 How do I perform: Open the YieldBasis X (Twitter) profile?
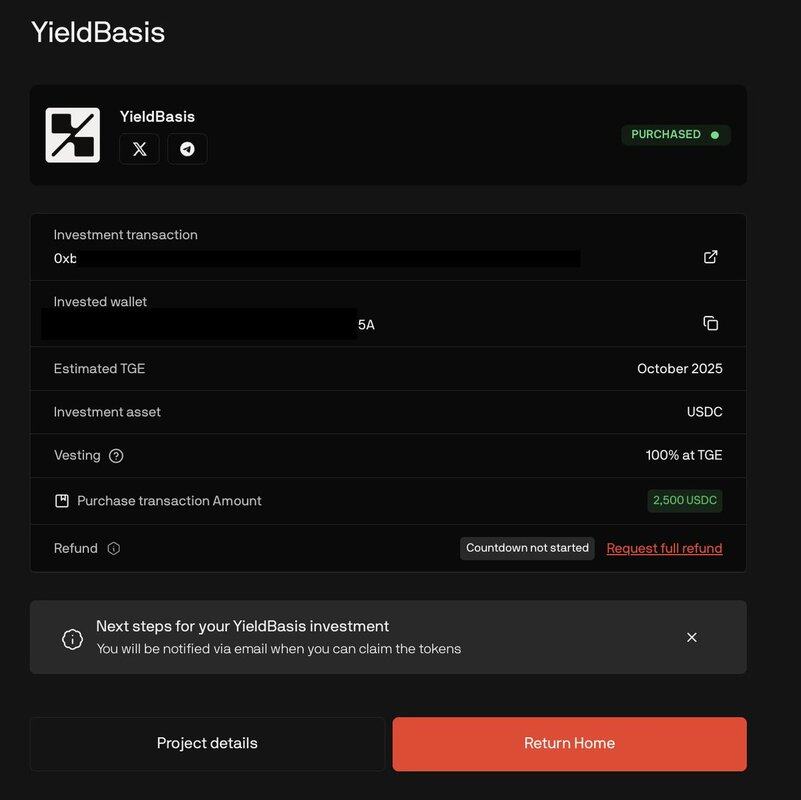[139, 149]
